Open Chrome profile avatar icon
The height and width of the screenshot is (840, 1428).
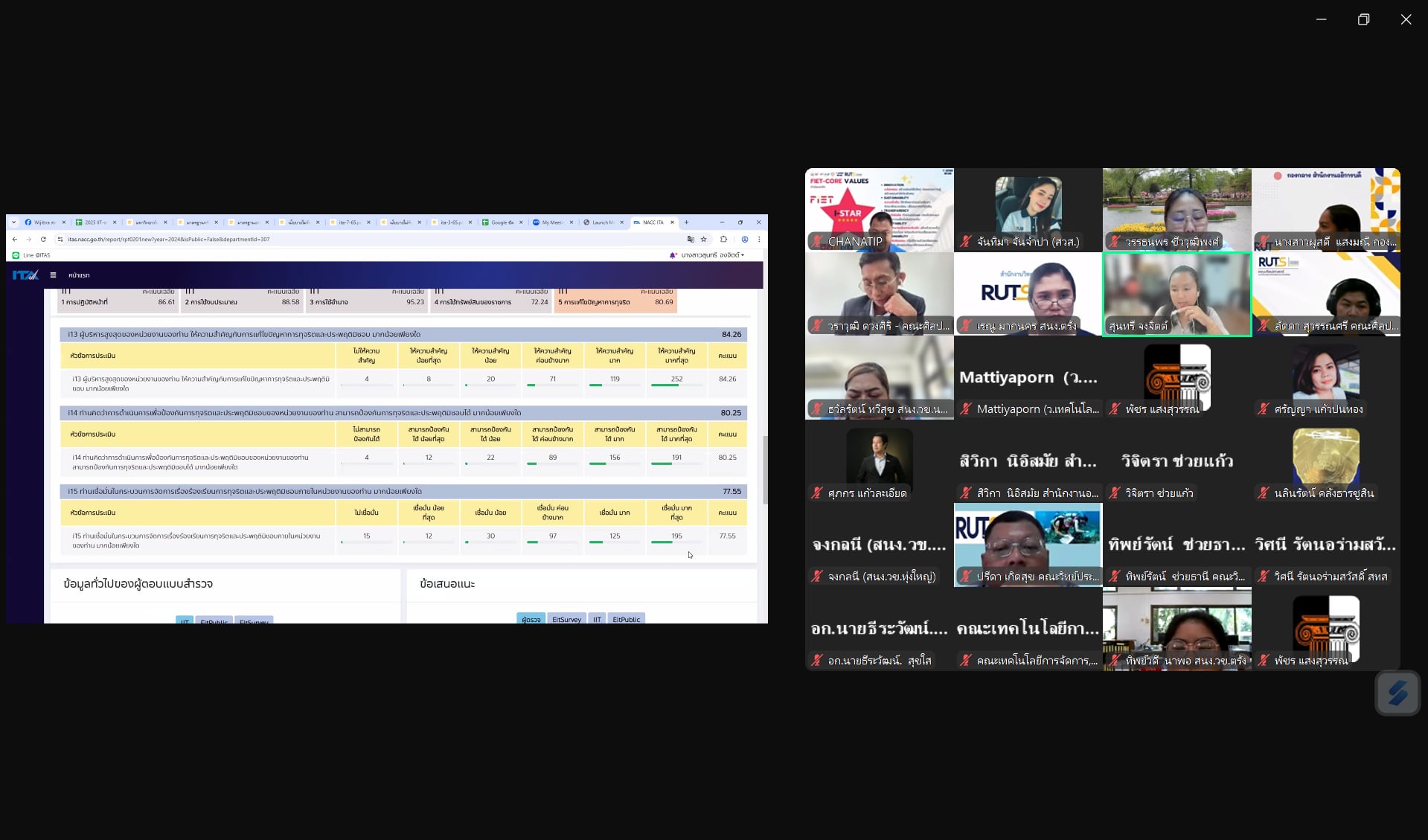pos(745,240)
